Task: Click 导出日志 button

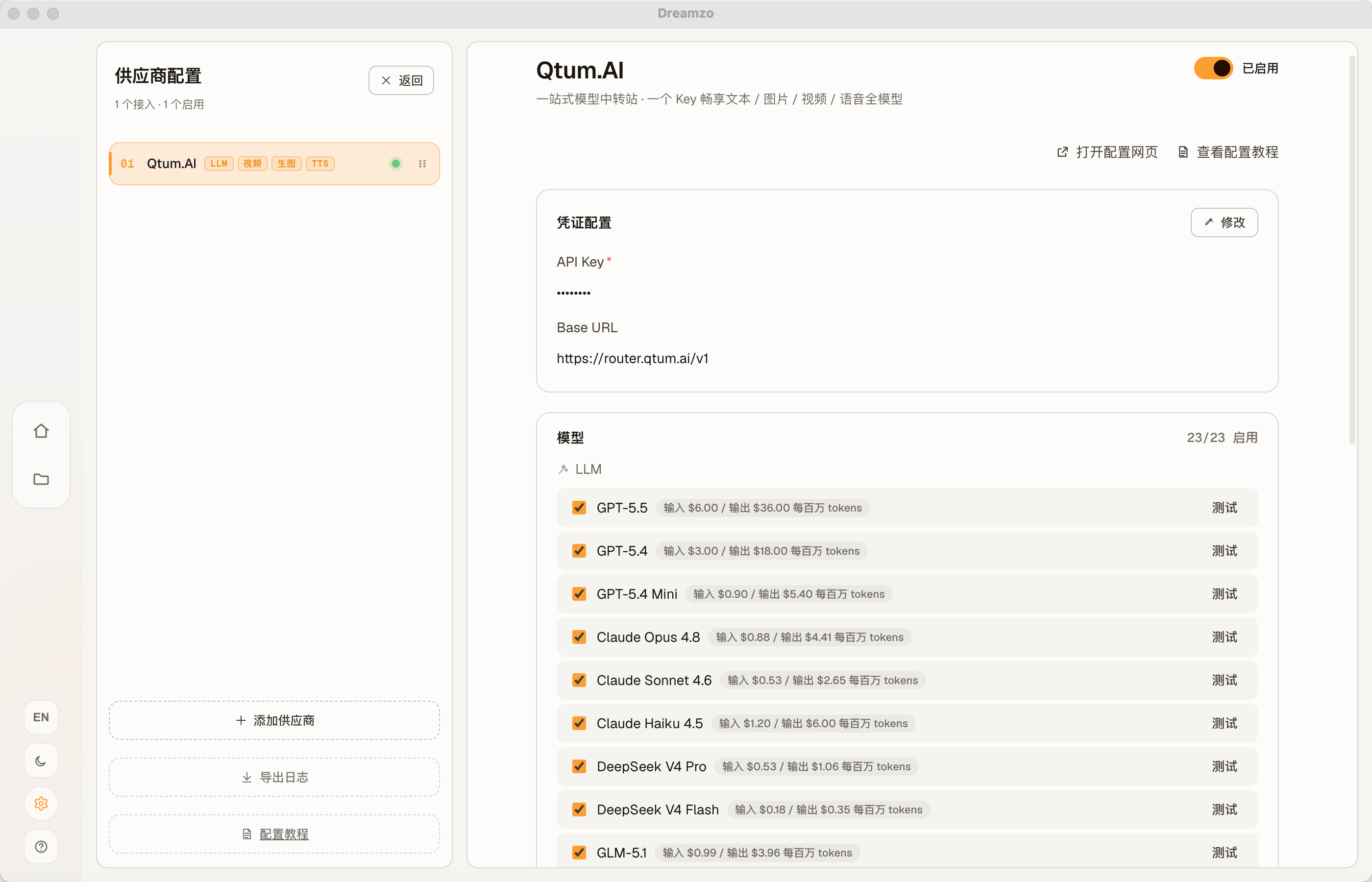Action: [x=274, y=777]
